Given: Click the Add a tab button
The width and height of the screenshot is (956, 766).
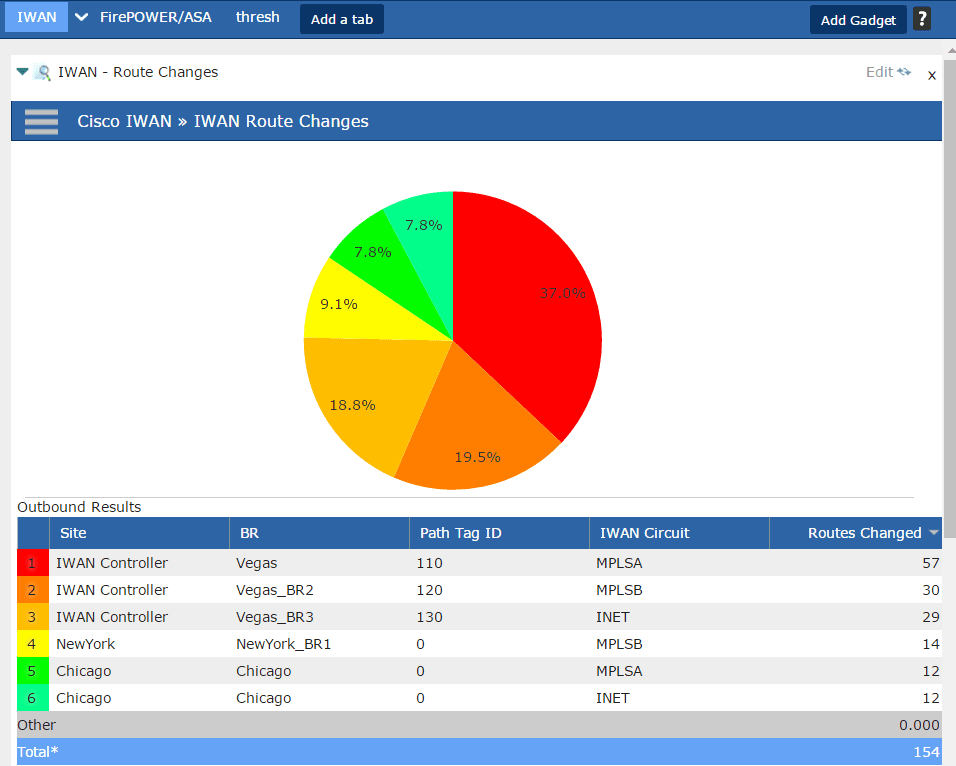Looking at the screenshot, I should [341, 20].
